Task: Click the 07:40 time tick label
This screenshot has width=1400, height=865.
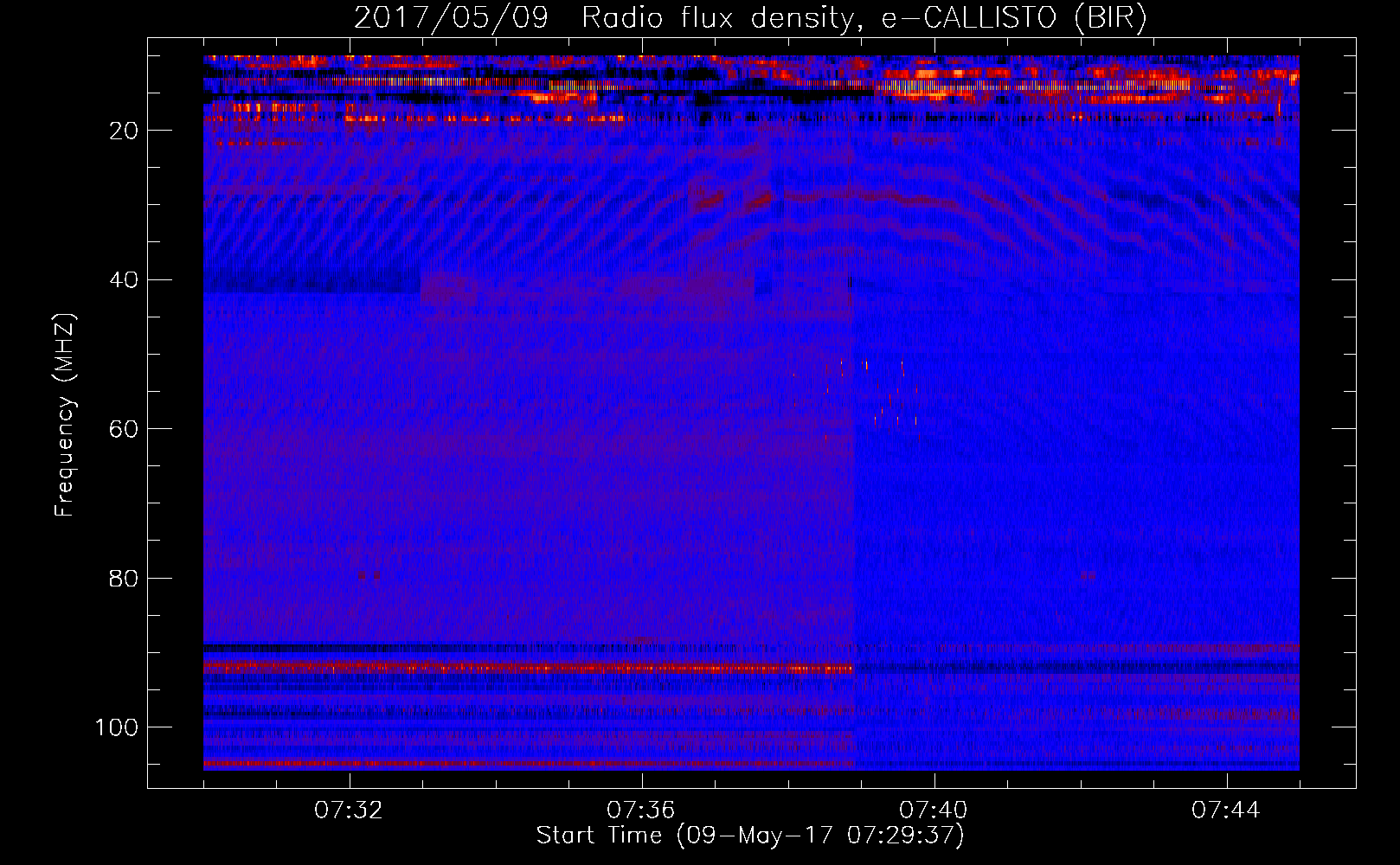Action: click(934, 811)
